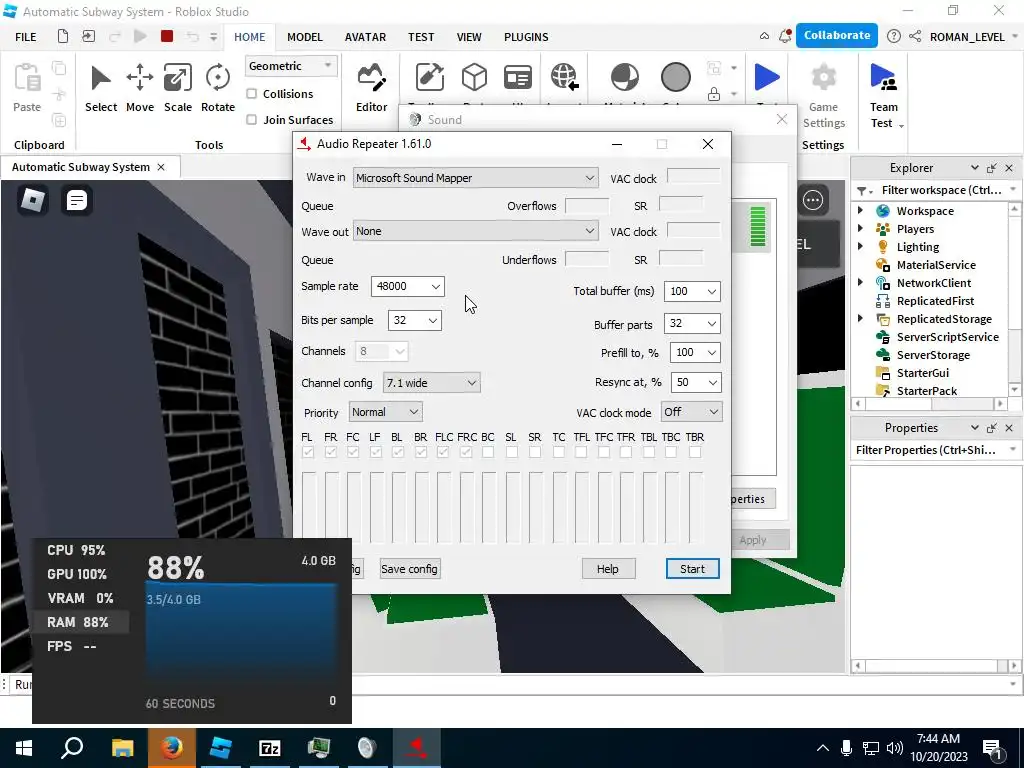Open the Roblox menu icon in viewport
1024x768 pixels.
pyautogui.click(x=33, y=200)
